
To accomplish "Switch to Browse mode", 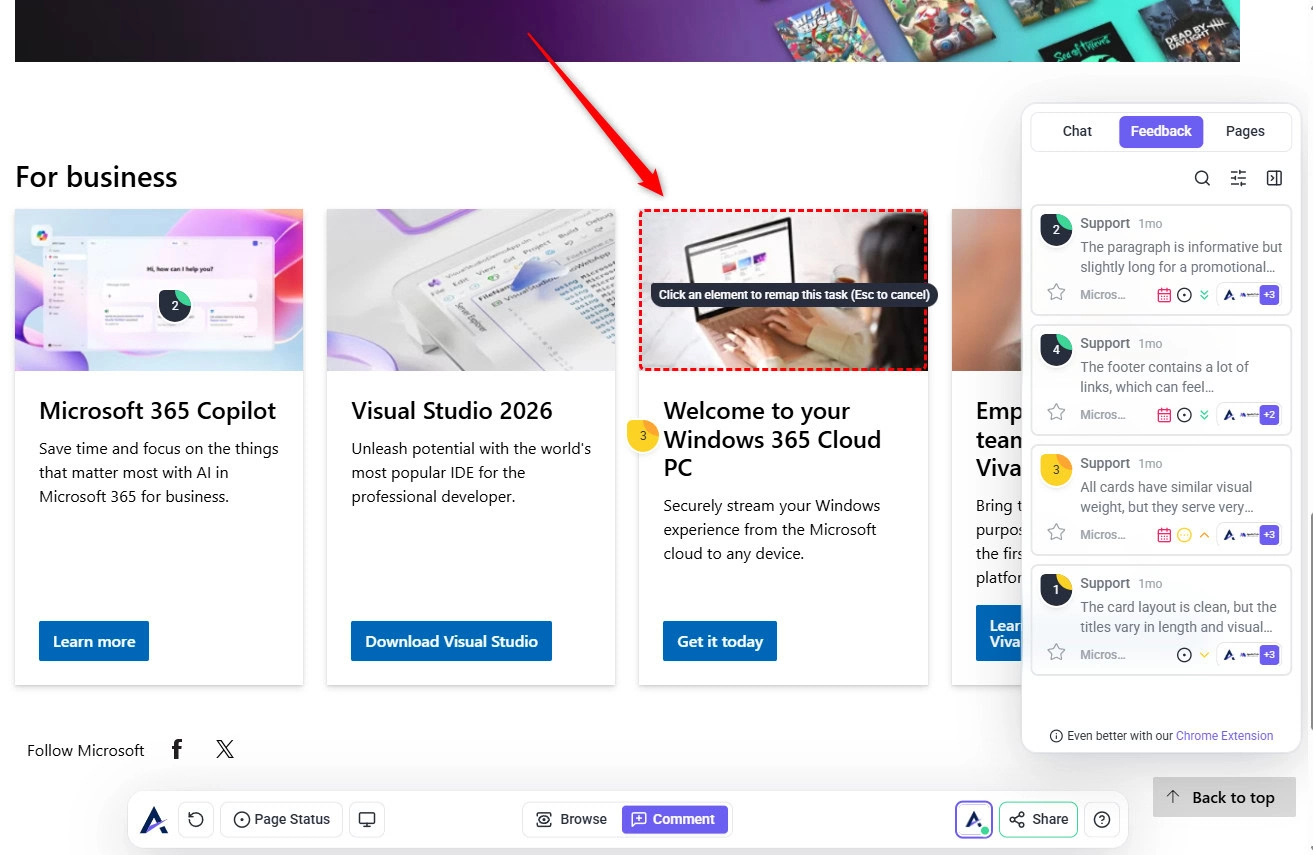I will click(572, 819).
